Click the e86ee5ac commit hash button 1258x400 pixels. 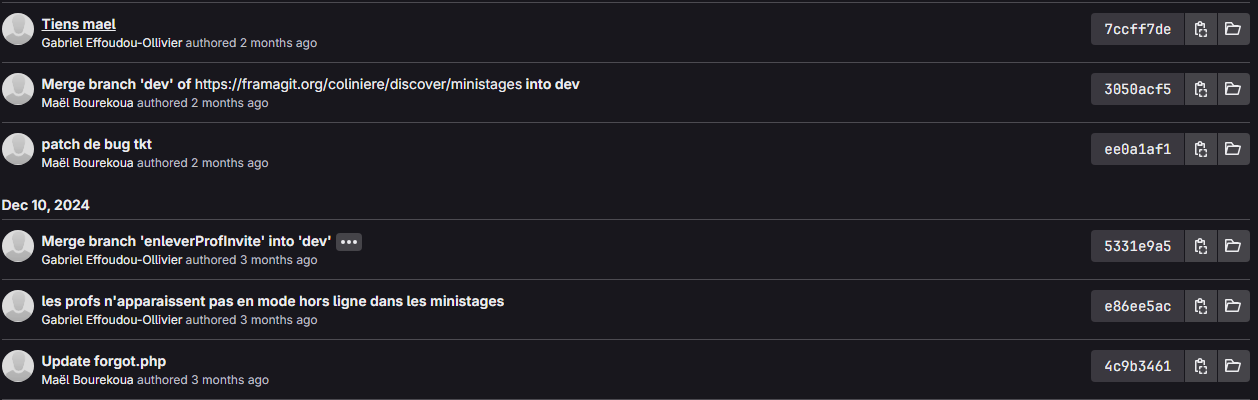click(1137, 305)
